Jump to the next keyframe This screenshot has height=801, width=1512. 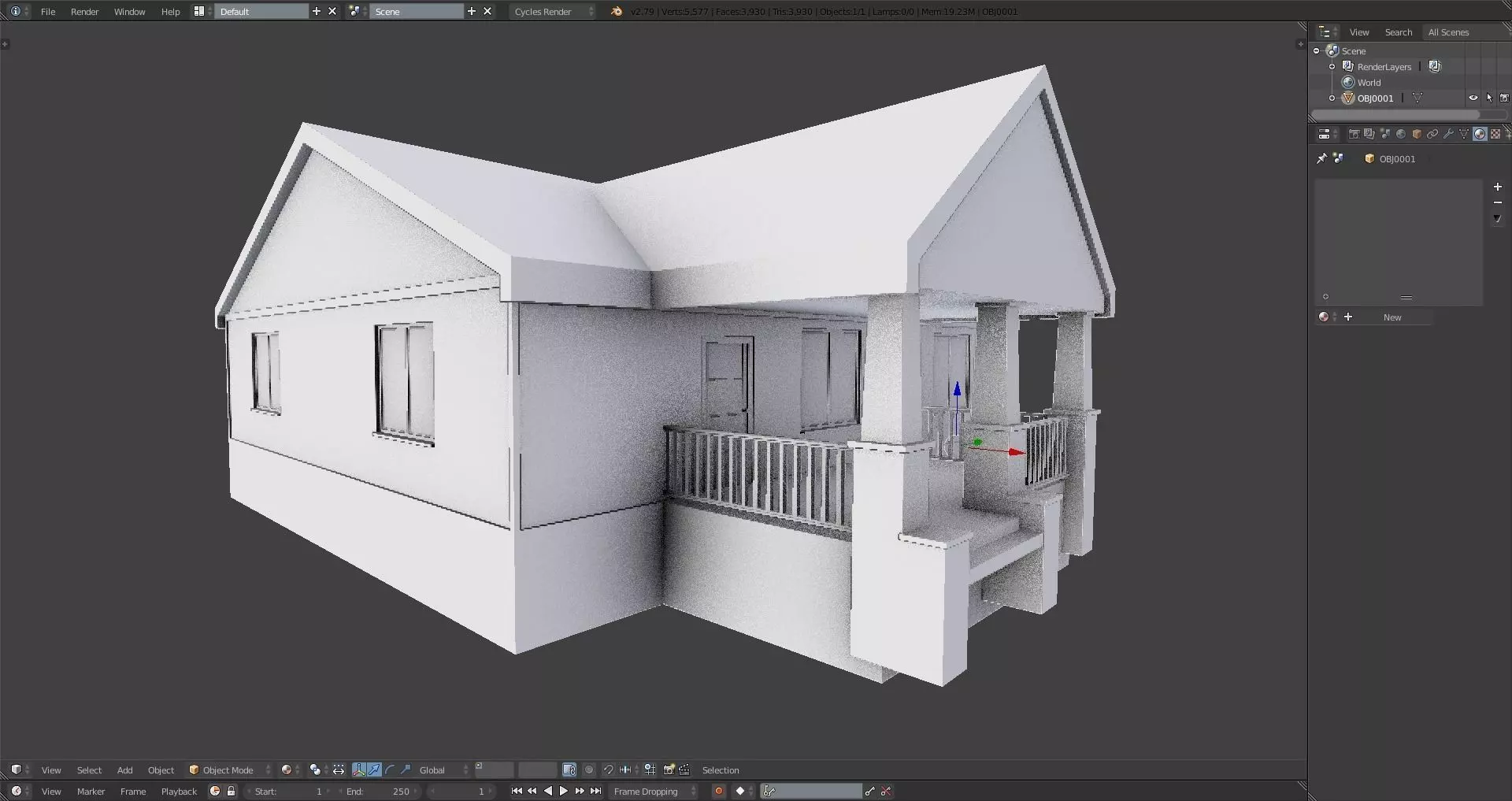click(580, 791)
